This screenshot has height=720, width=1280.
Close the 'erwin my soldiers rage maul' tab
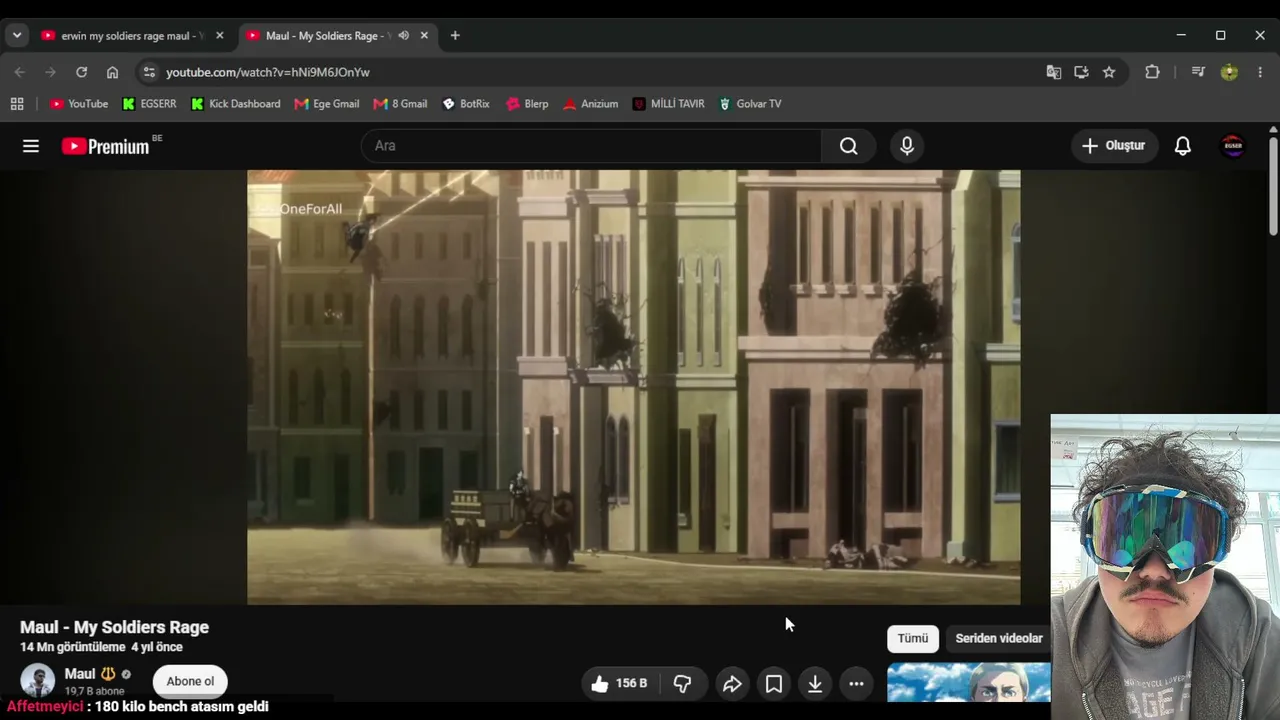point(220,36)
